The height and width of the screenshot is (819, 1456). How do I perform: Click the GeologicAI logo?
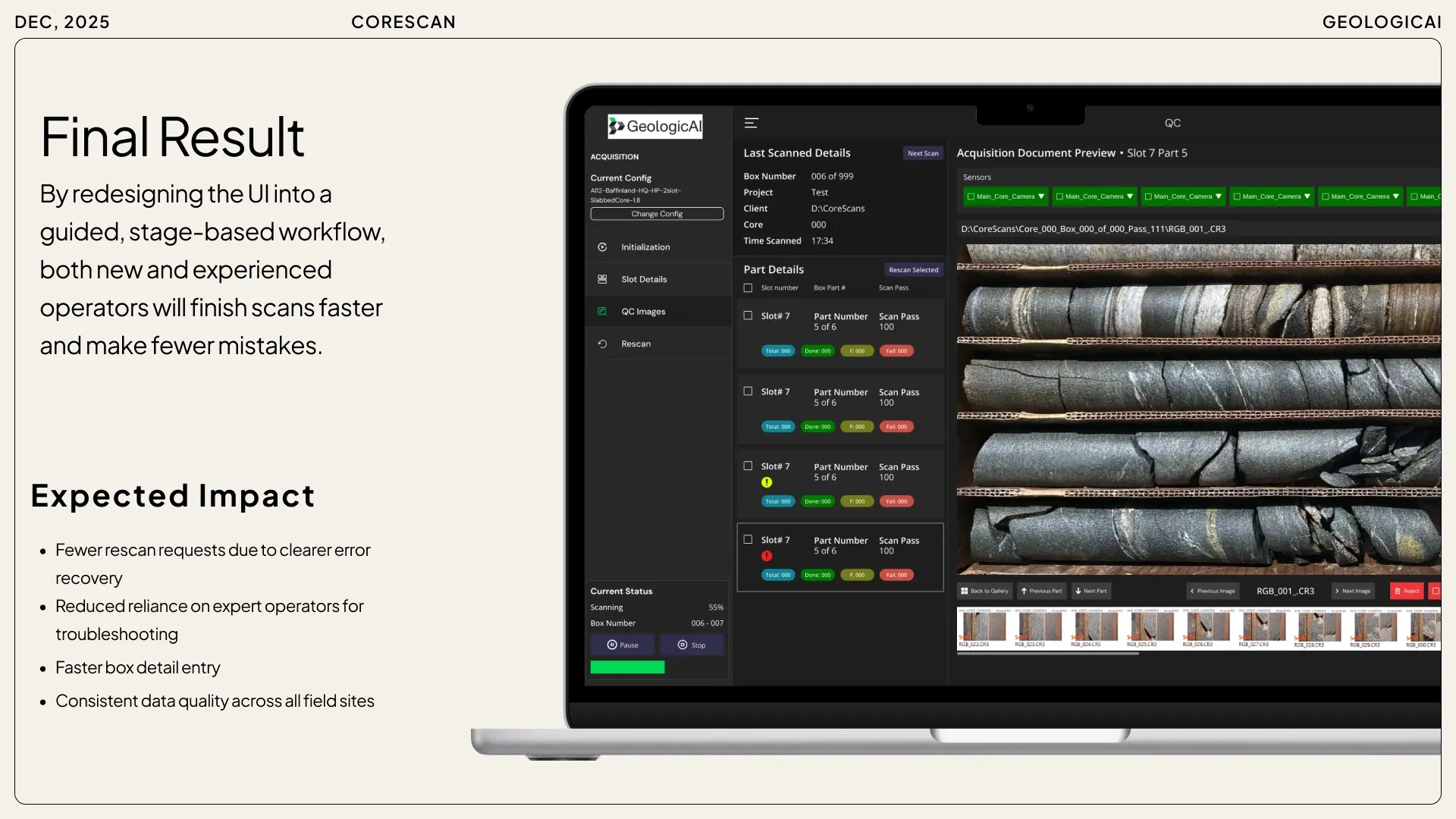(x=655, y=127)
